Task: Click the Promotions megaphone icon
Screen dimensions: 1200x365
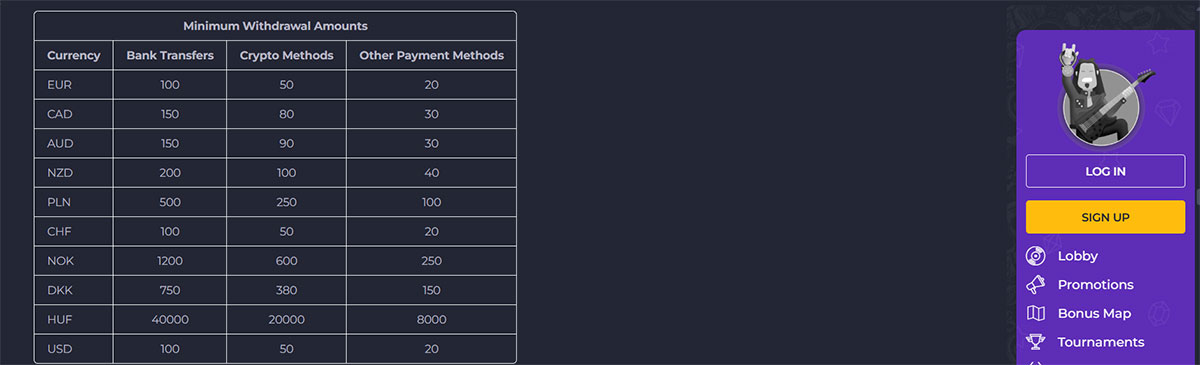Action: pyautogui.click(x=1037, y=285)
